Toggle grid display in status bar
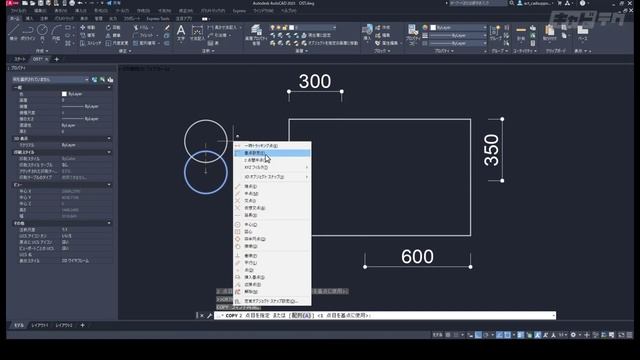The height and width of the screenshot is (360, 640). 448,335
